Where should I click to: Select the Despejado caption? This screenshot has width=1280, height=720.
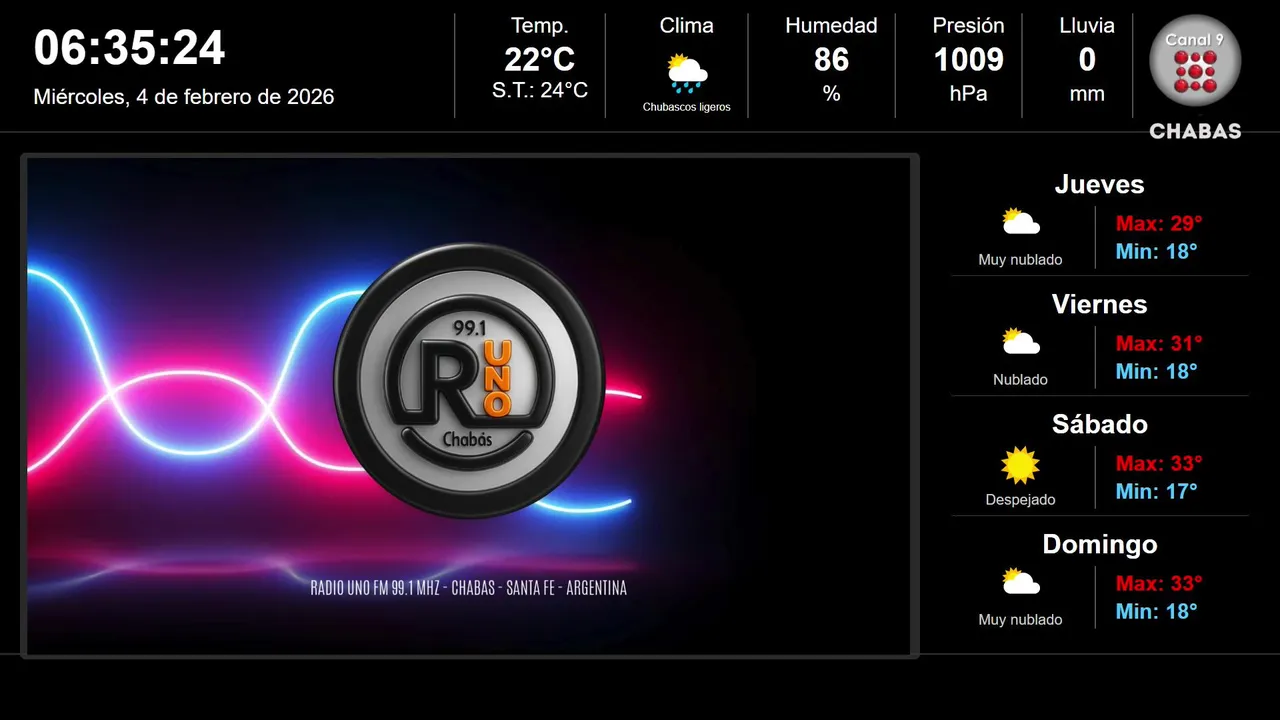1020,500
